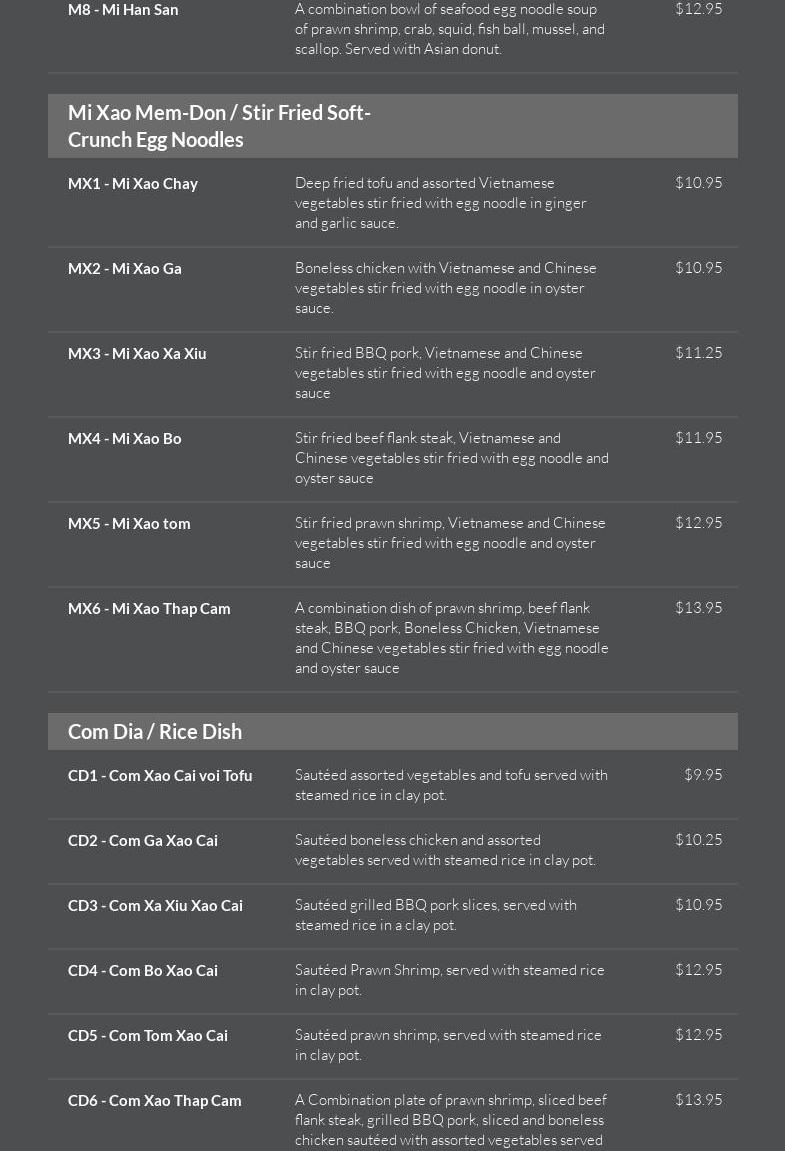
Task: Click MX6 - Mi Xao Thap Cam title
Action: (149, 609)
